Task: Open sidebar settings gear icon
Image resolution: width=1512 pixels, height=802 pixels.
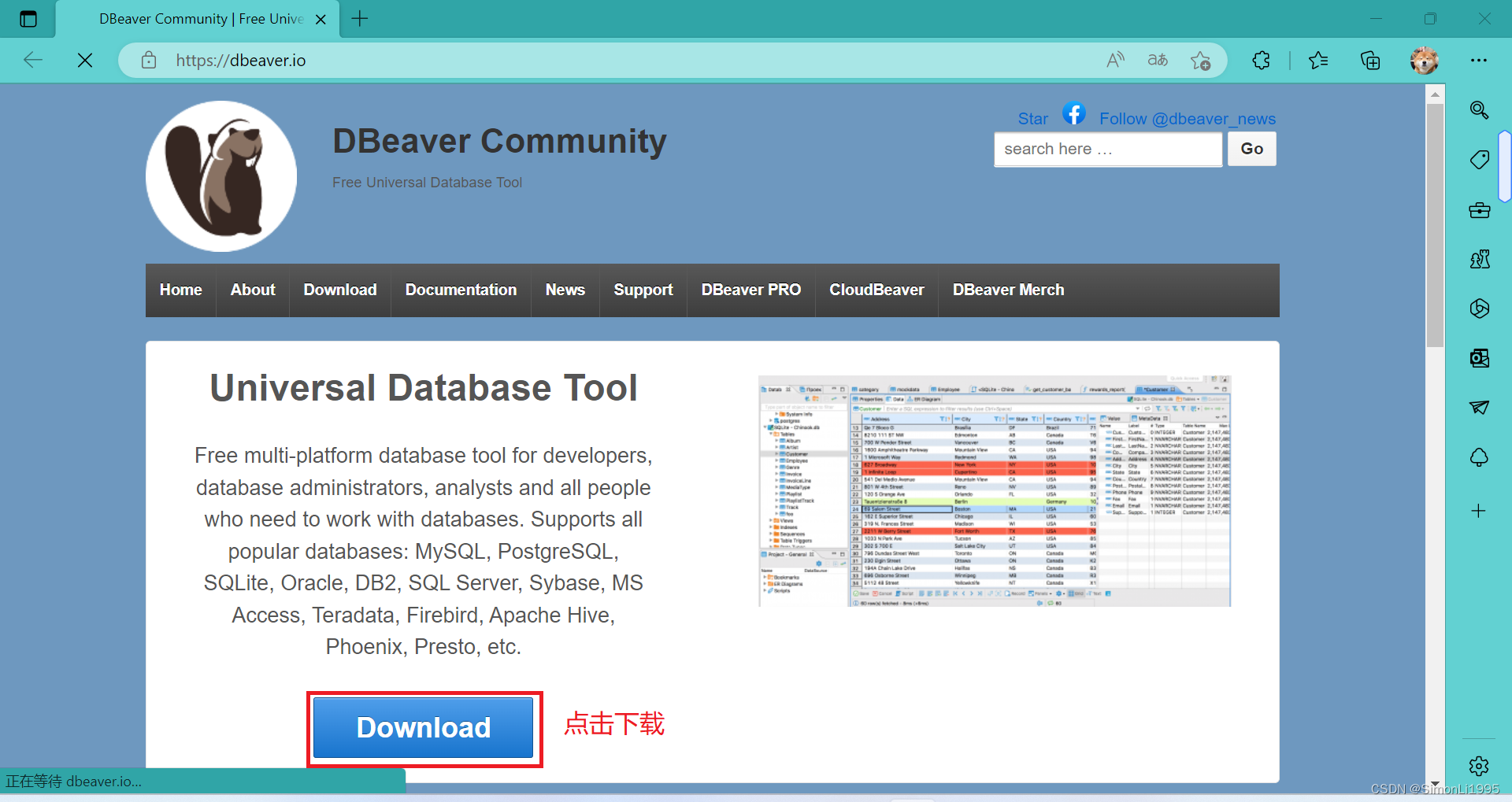Action: [1479, 766]
